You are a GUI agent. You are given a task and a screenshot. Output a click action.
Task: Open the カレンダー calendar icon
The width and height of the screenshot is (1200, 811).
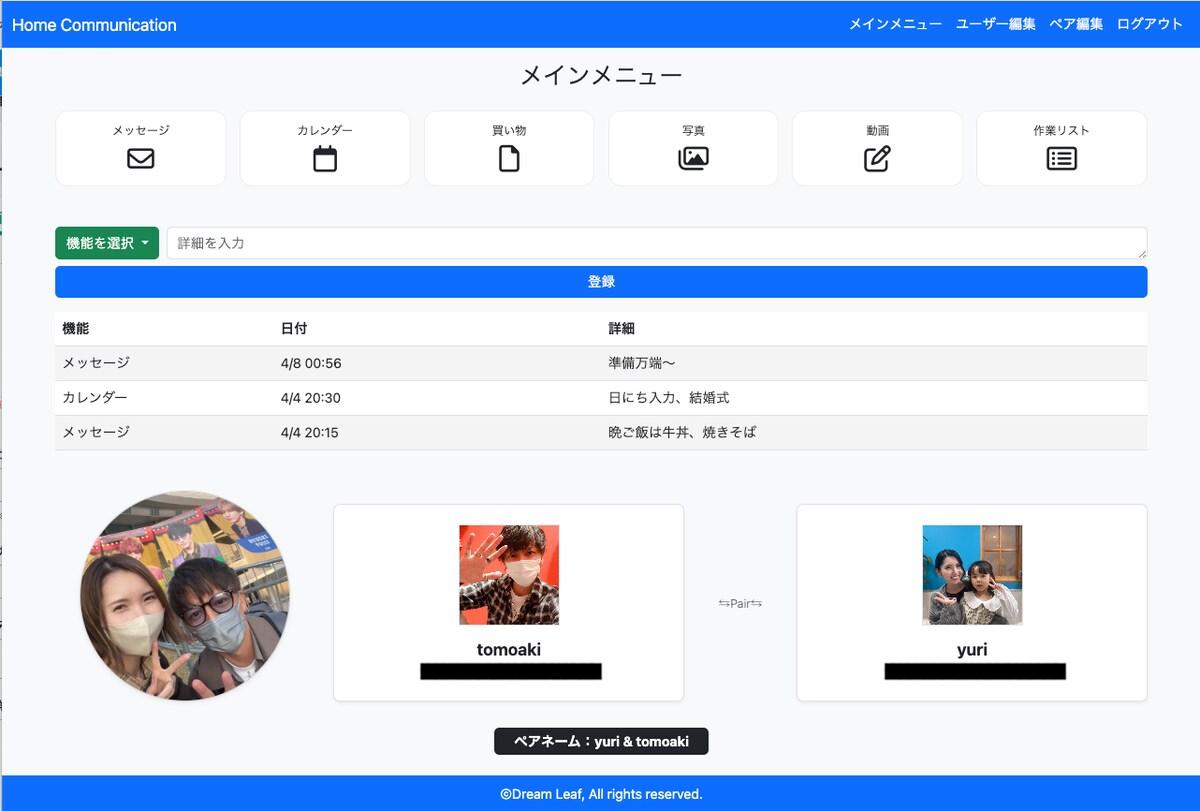point(325,158)
